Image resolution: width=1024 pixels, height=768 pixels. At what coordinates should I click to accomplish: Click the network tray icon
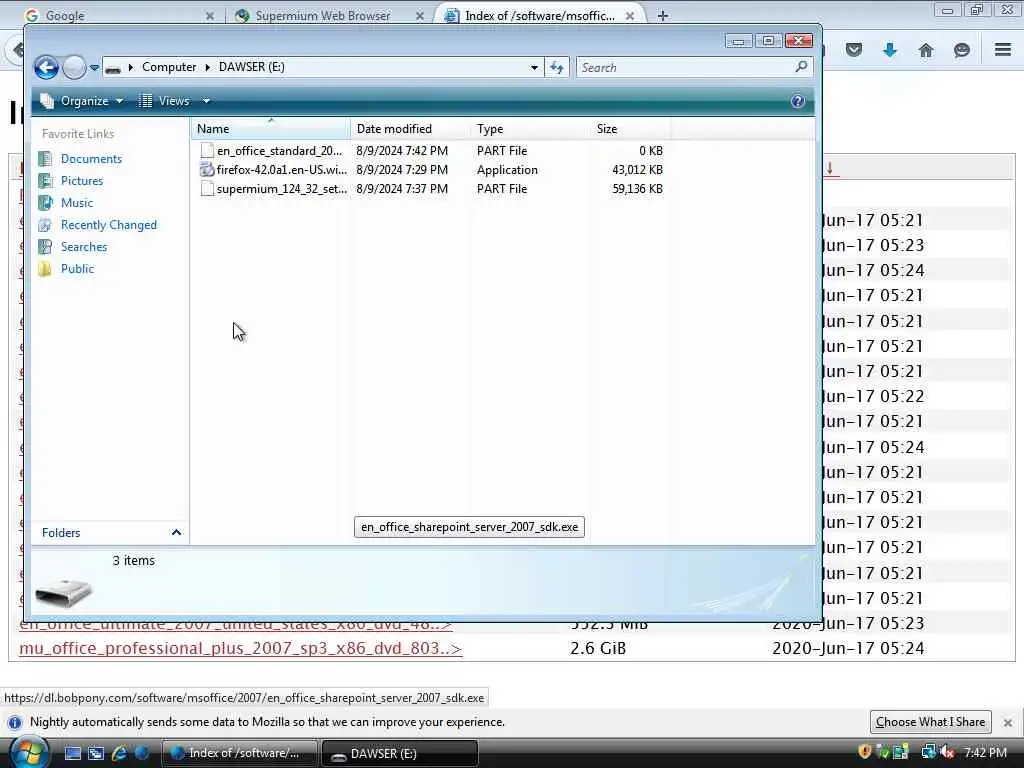click(927, 752)
